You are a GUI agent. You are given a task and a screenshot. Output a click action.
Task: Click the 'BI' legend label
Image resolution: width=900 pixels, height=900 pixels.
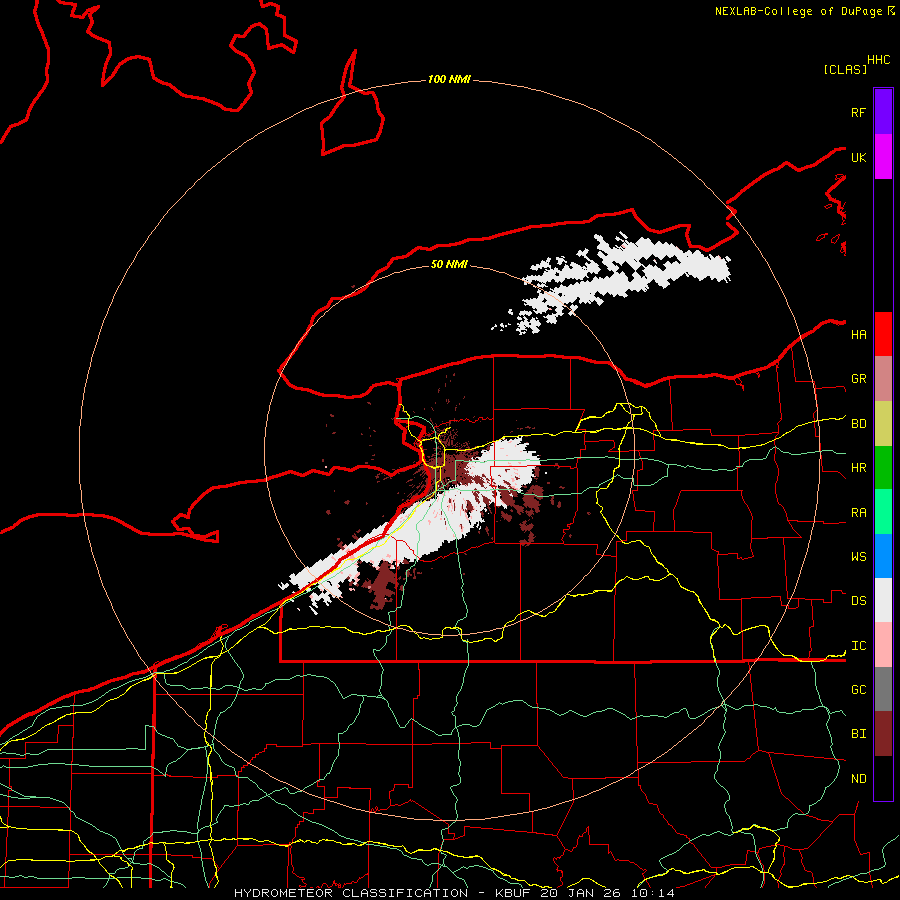tap(858, 734)
